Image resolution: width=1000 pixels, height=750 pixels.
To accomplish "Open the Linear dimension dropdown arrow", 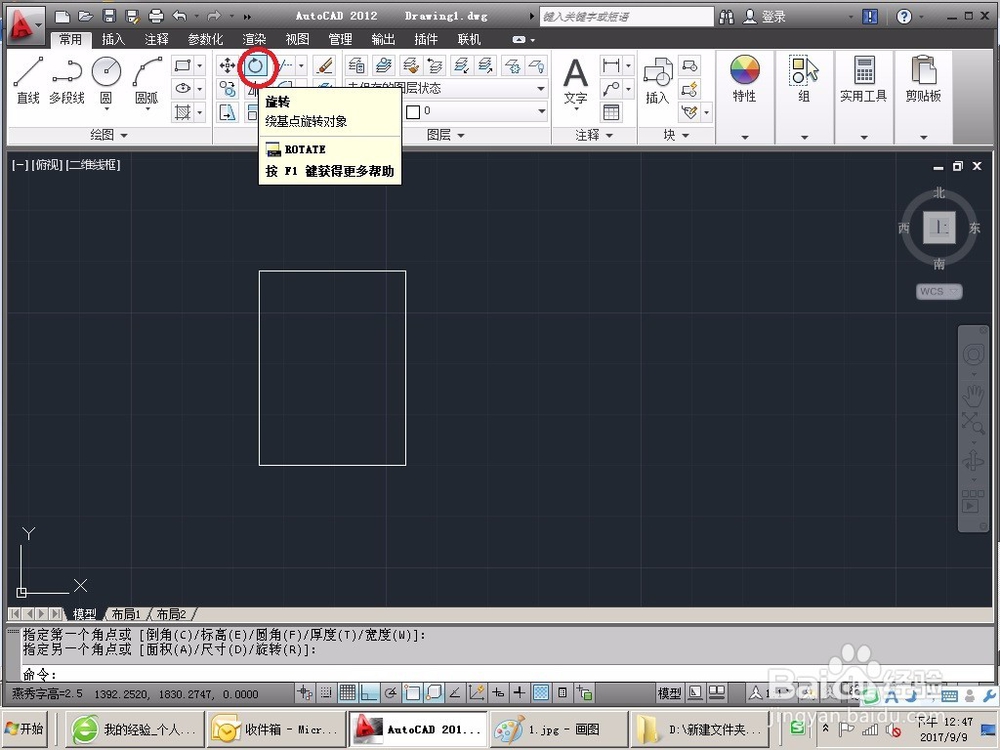I will click(628, 65).
